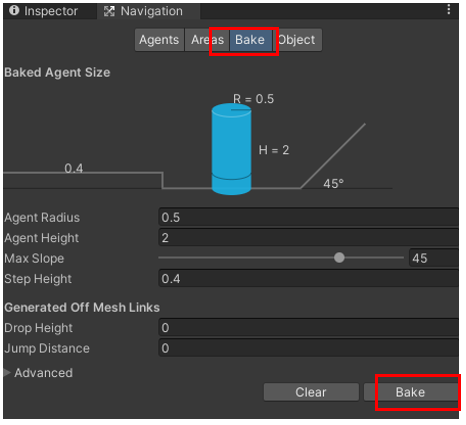Image resolution: width=466 pixels, height=425 pixels.
Task: Click the Step Height input field
Action: 309,278
